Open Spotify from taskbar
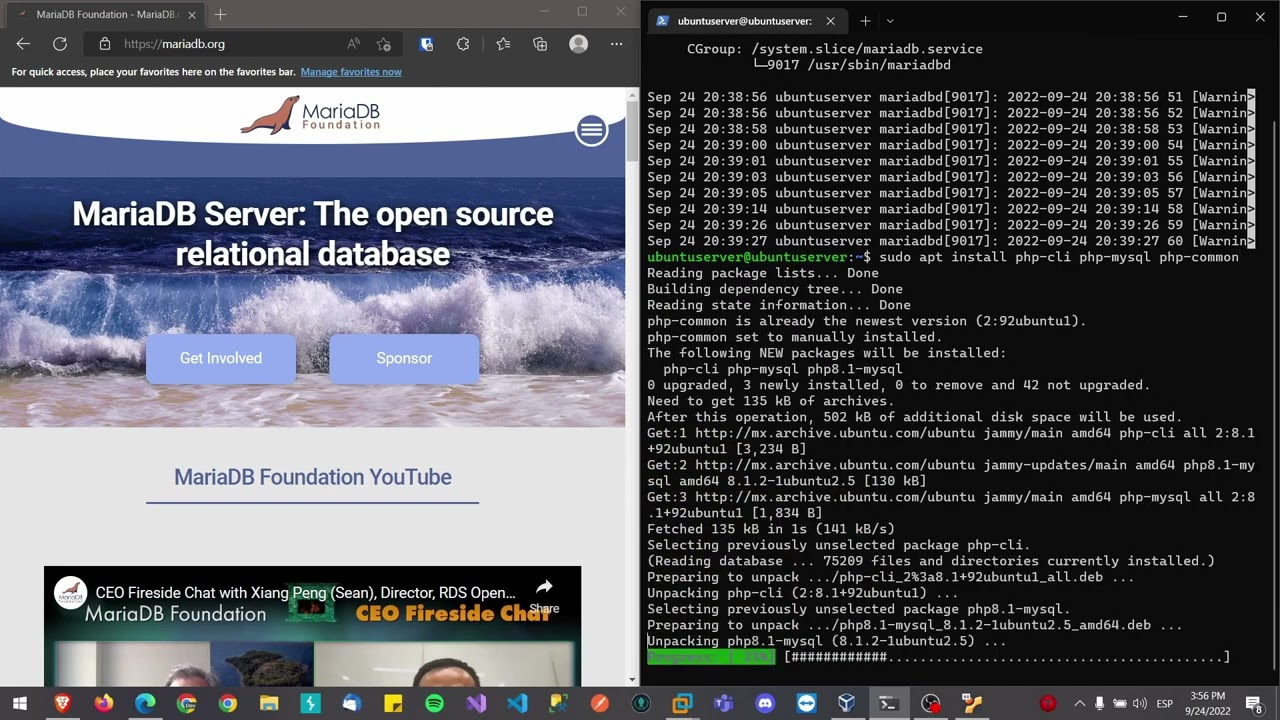The height and width of the screenshot is (720, 1280). (x=434, y=704)
